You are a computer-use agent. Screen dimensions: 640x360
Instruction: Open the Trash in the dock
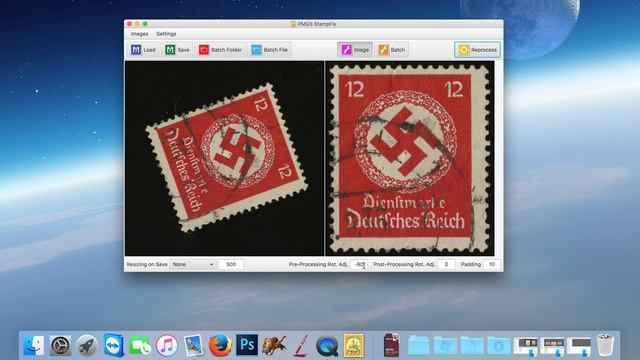click(x=605, y=345)
